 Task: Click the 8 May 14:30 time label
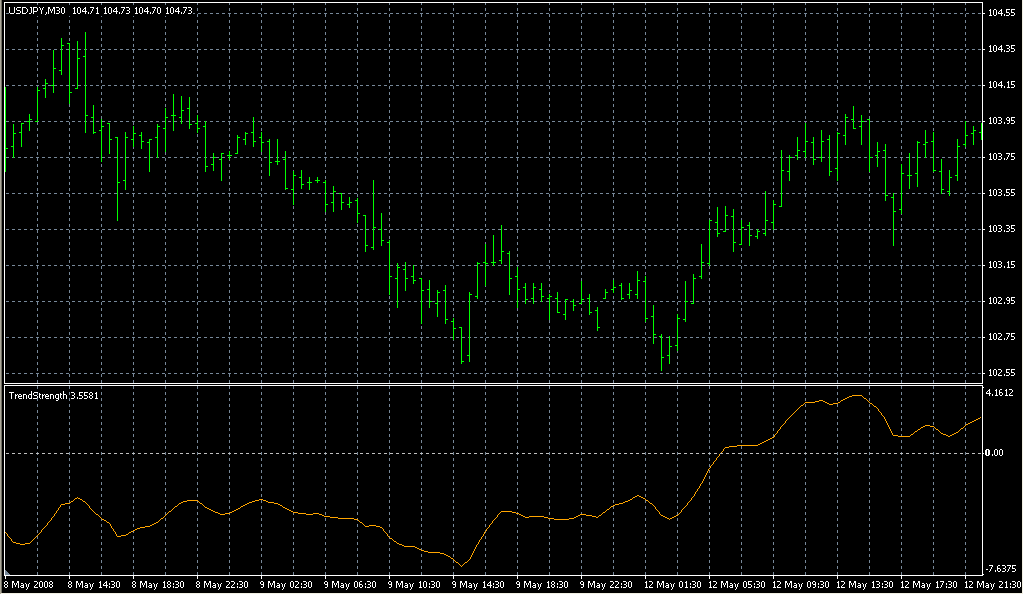coord(94,585)
